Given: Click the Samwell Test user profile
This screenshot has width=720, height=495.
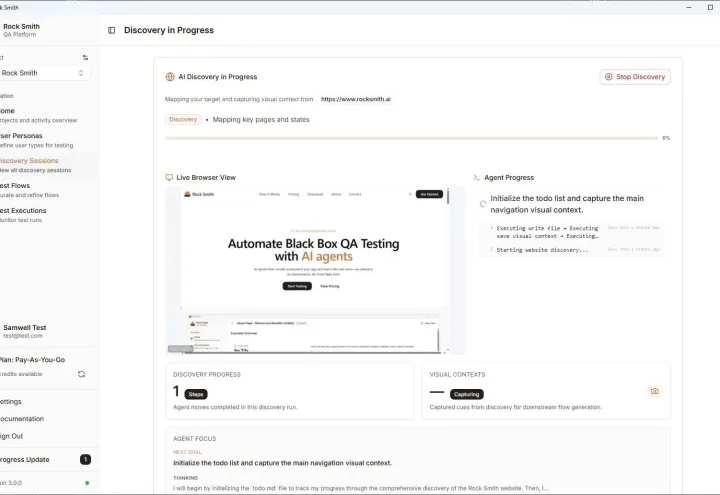Looking at the screenshot, I should click(25, 331).
